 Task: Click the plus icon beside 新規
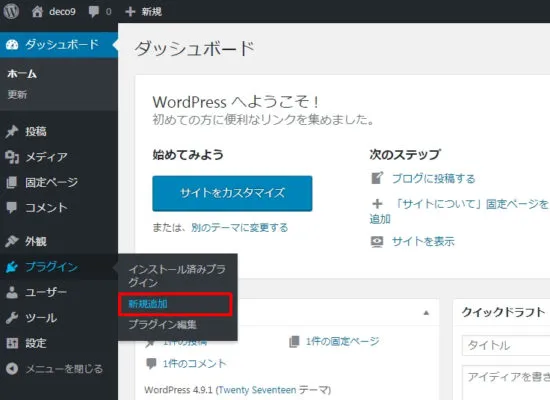pos(130,12)
